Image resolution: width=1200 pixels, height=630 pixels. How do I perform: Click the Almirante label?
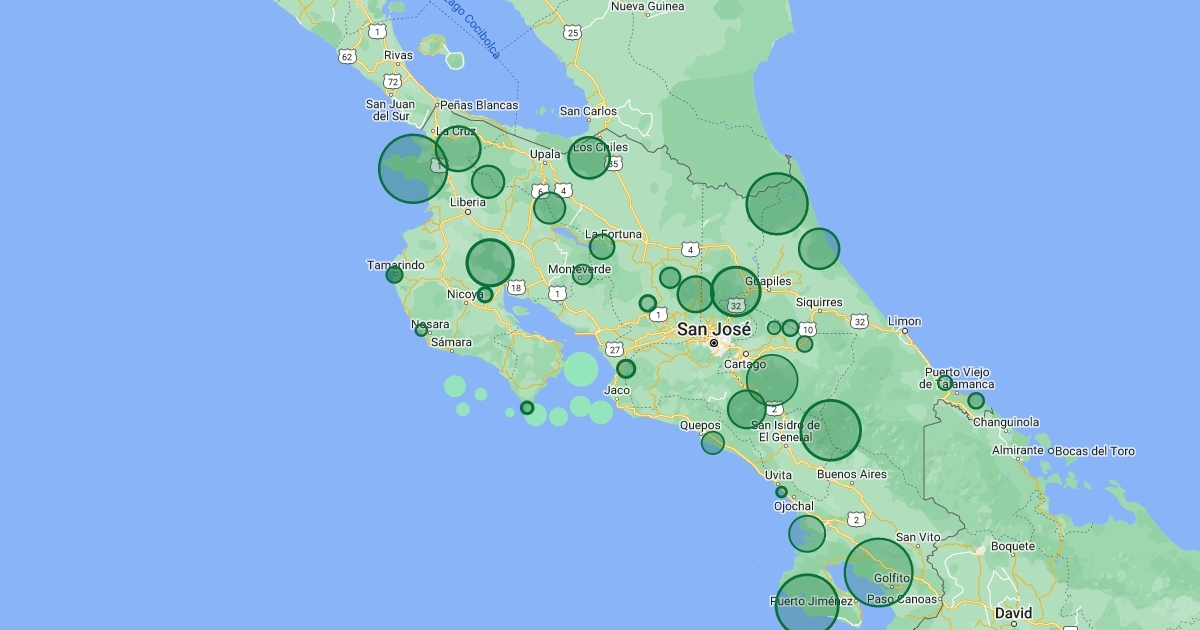coord(1018,451)
